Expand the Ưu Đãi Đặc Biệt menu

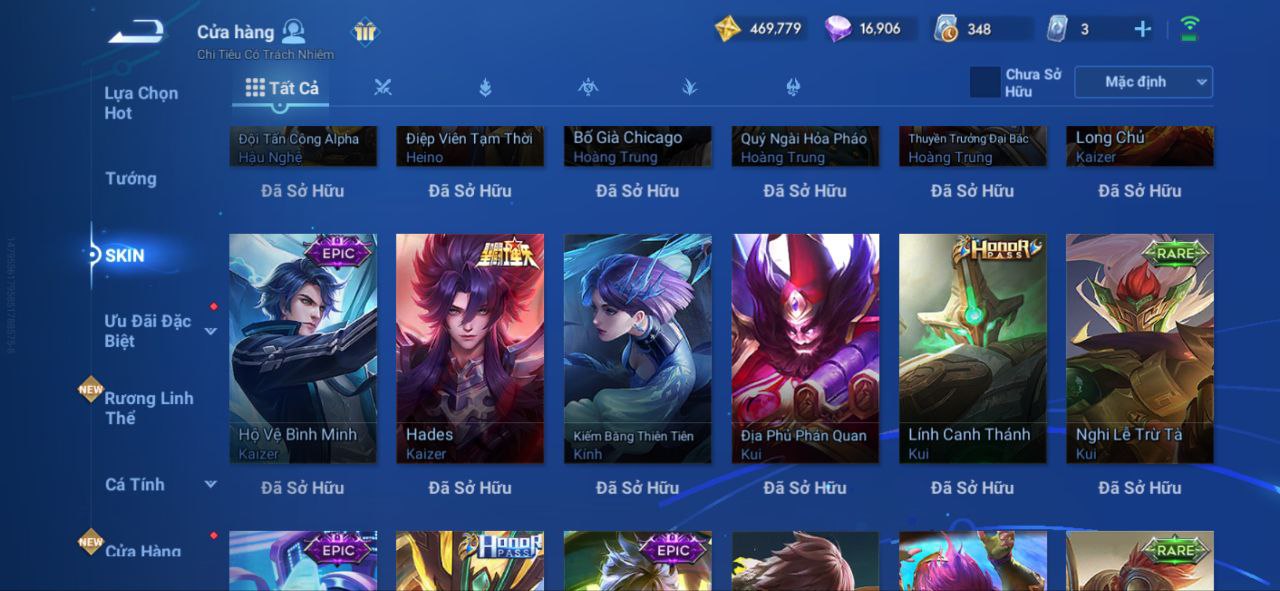pyautogui.click(x=211, y=331)
